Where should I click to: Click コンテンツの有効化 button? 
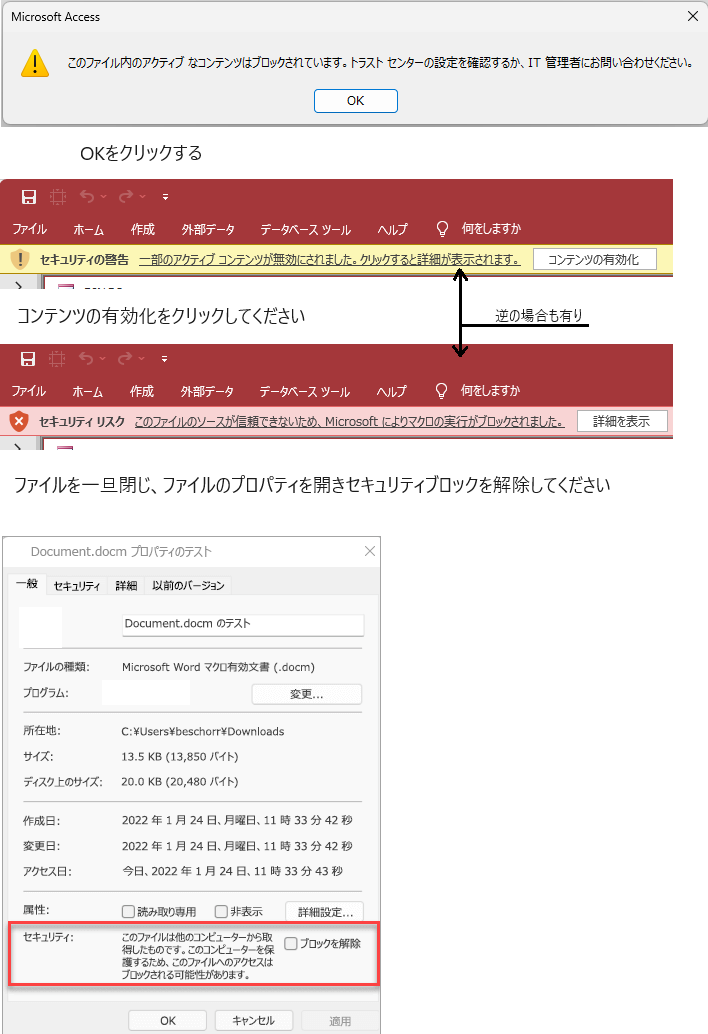[x=594, y=259]
